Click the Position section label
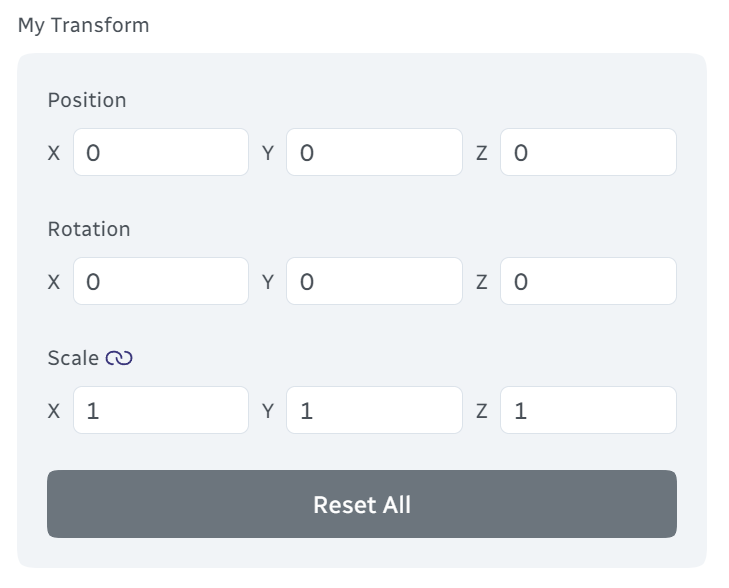 (87, 100)
